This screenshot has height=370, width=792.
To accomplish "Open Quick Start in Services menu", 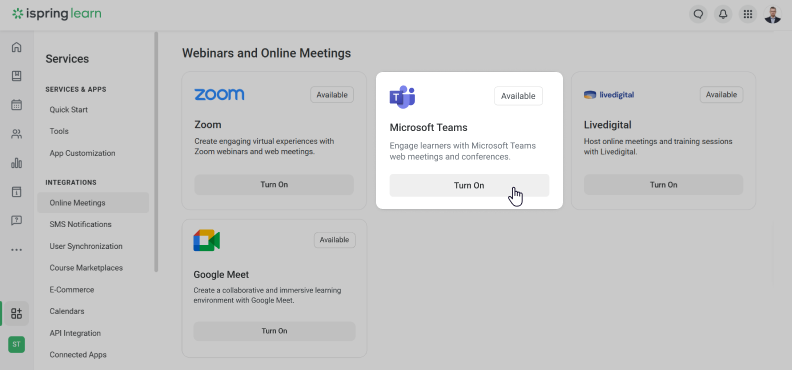I will tap(69, 110).
